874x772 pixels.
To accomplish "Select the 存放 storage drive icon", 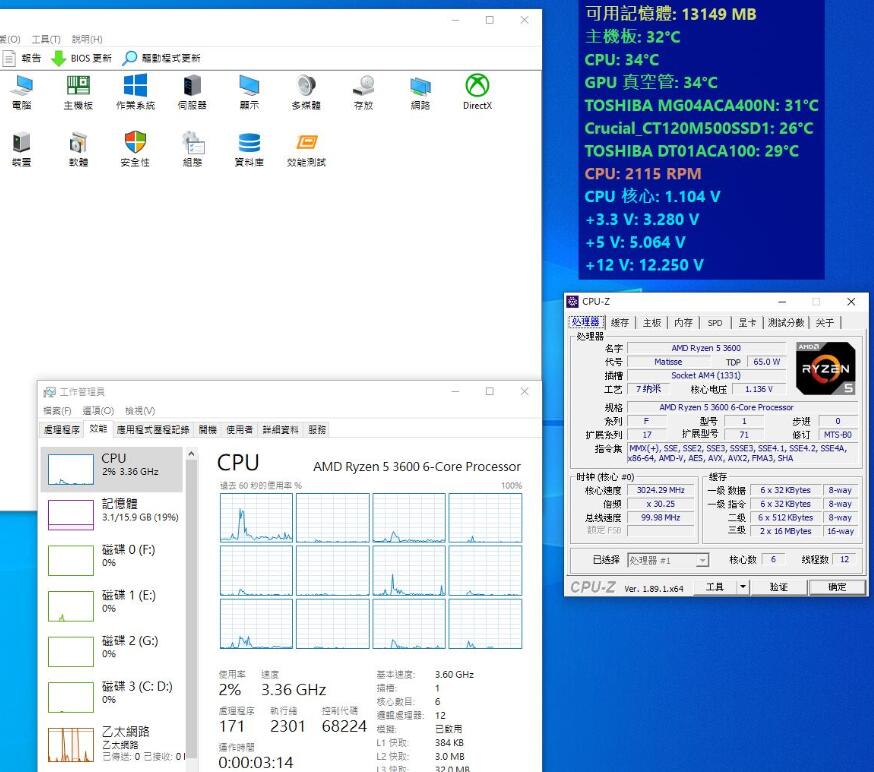I will [x=363, y=91].
